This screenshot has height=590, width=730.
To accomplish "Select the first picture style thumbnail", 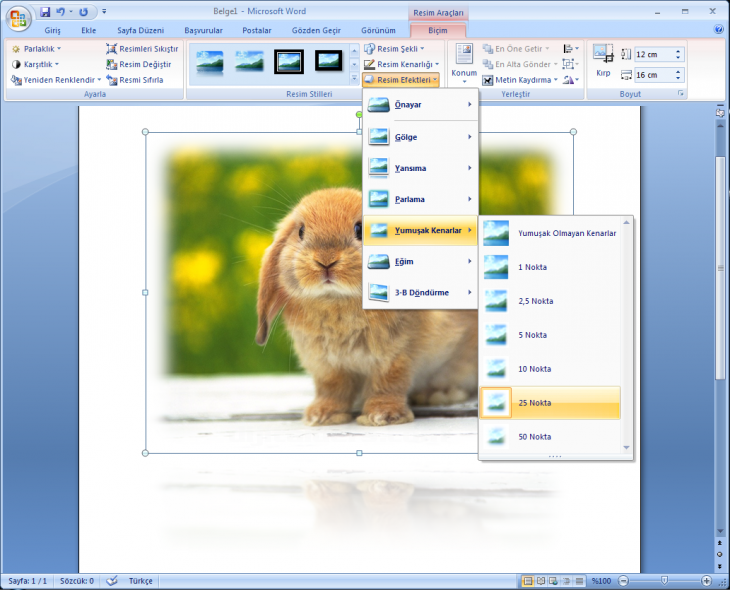I will (x=210, y=61).
